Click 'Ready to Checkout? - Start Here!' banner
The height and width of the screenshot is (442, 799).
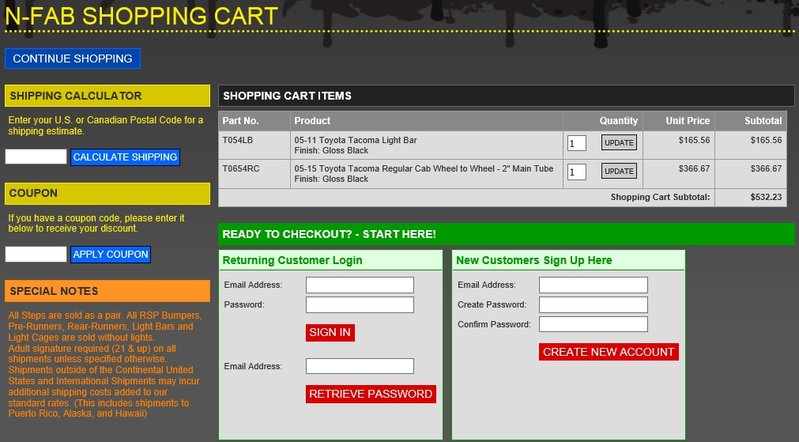coord(506,234)
